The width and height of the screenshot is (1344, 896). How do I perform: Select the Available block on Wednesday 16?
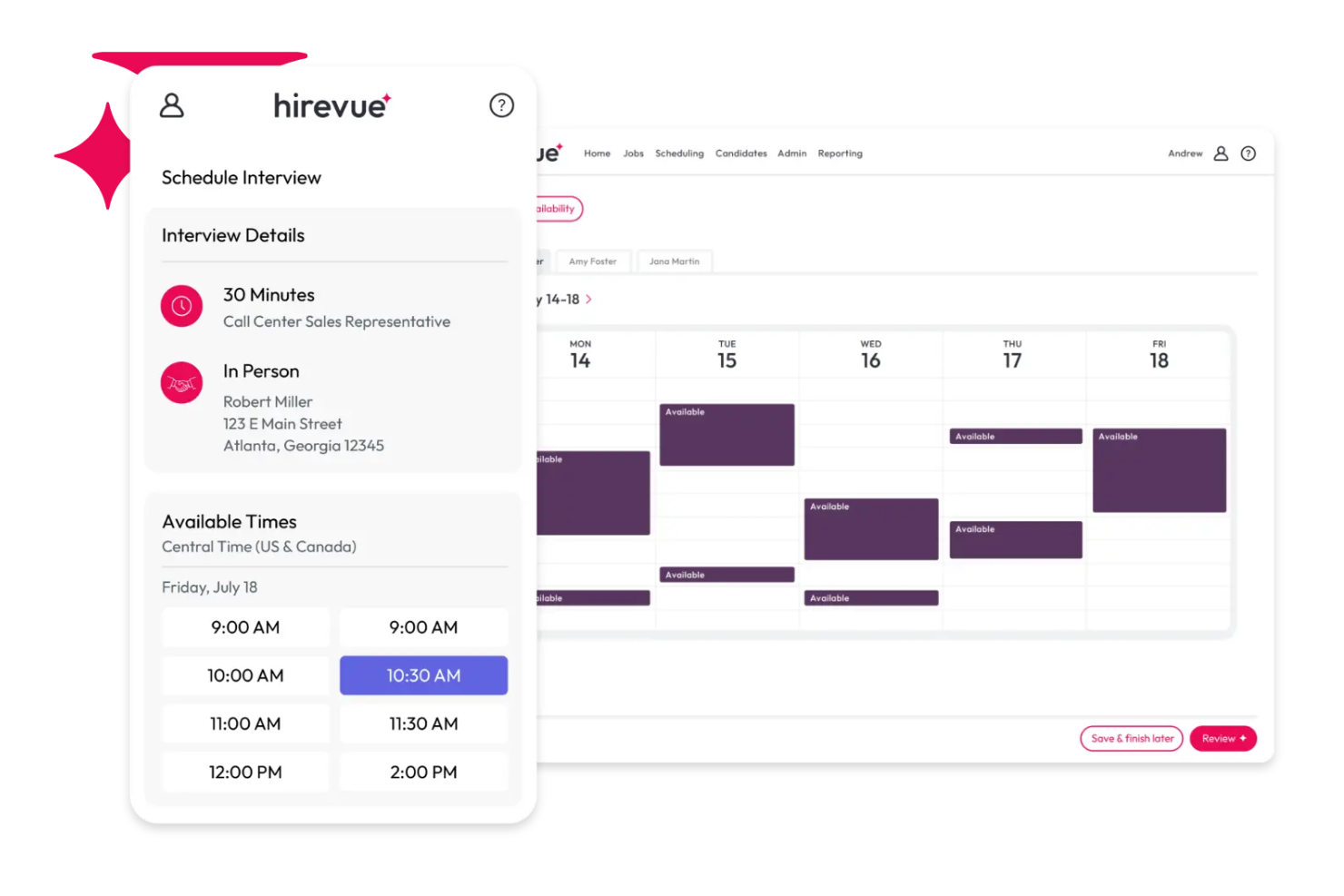(870, 528)
